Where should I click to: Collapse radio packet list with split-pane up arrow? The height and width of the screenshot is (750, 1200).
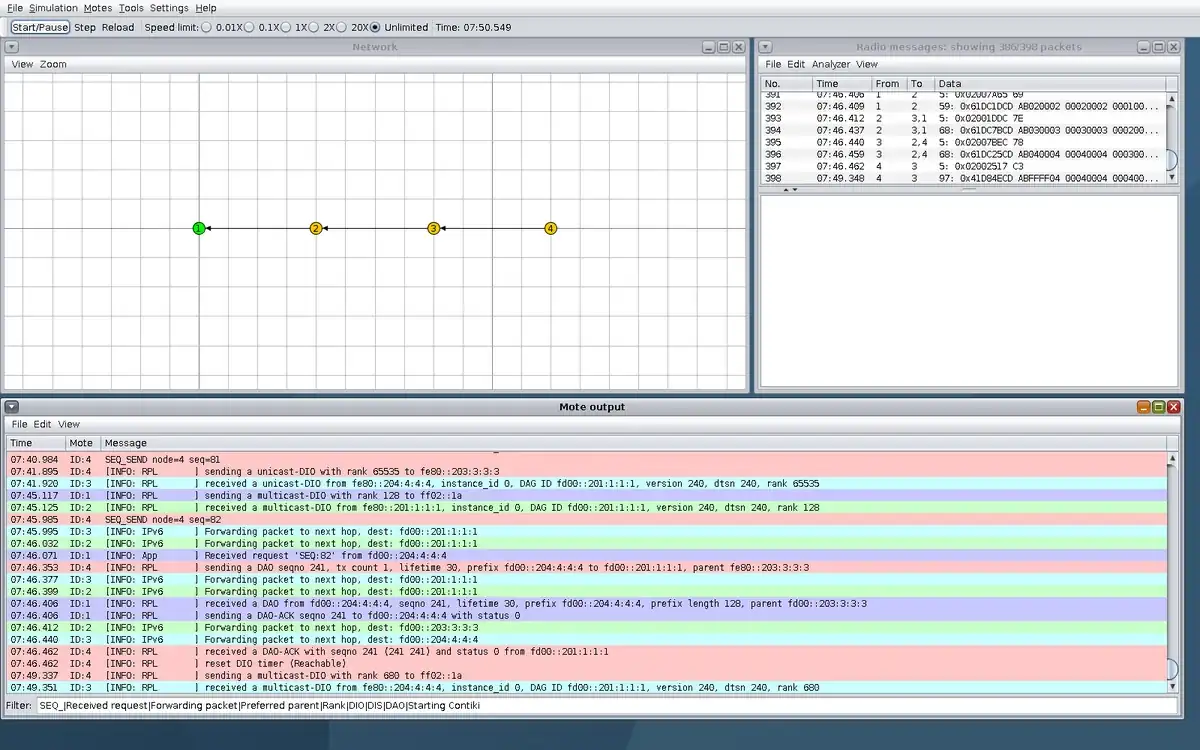(x=785, y=189)
